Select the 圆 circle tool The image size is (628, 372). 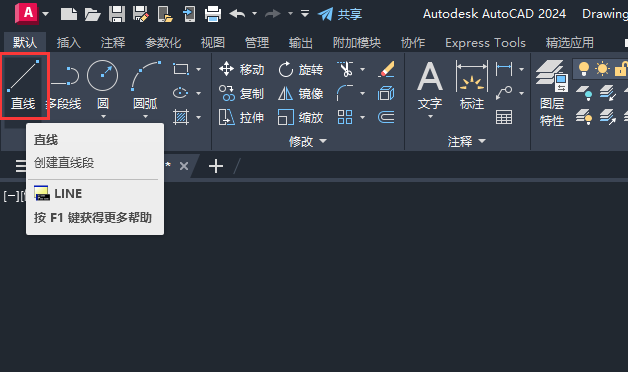point(103,84)
